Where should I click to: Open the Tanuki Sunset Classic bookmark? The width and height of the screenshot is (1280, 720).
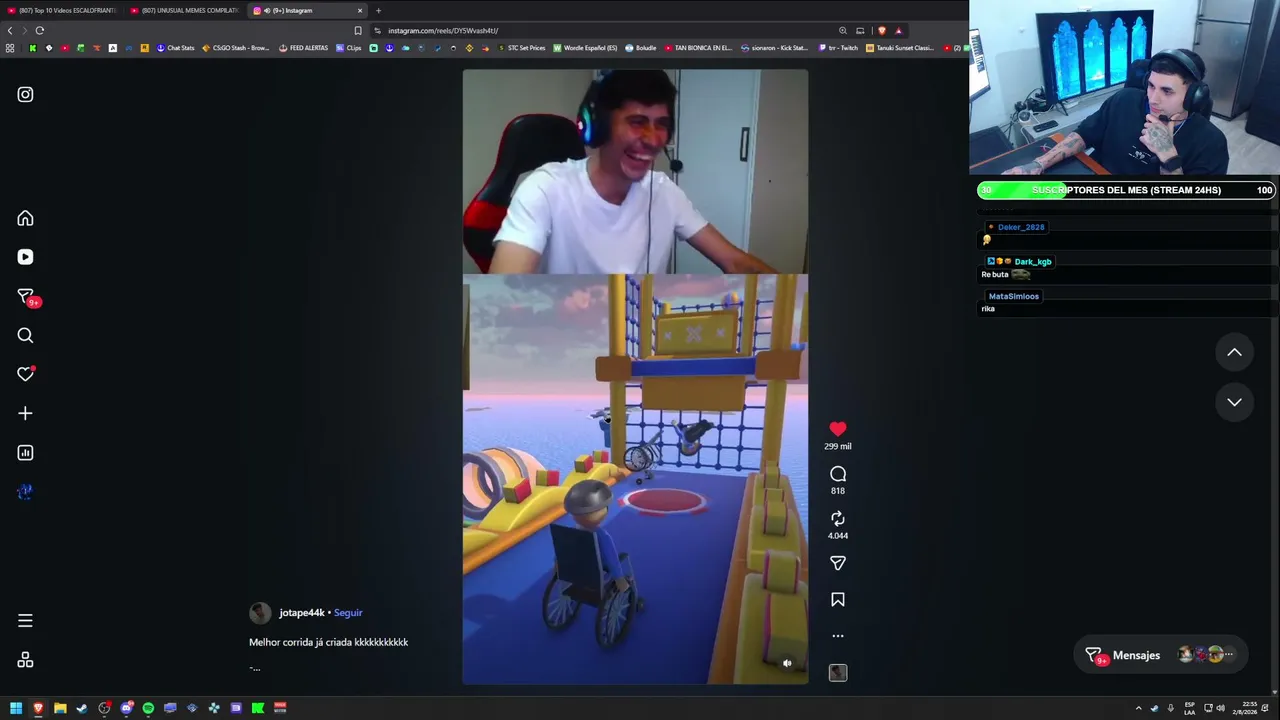point(900,48)
